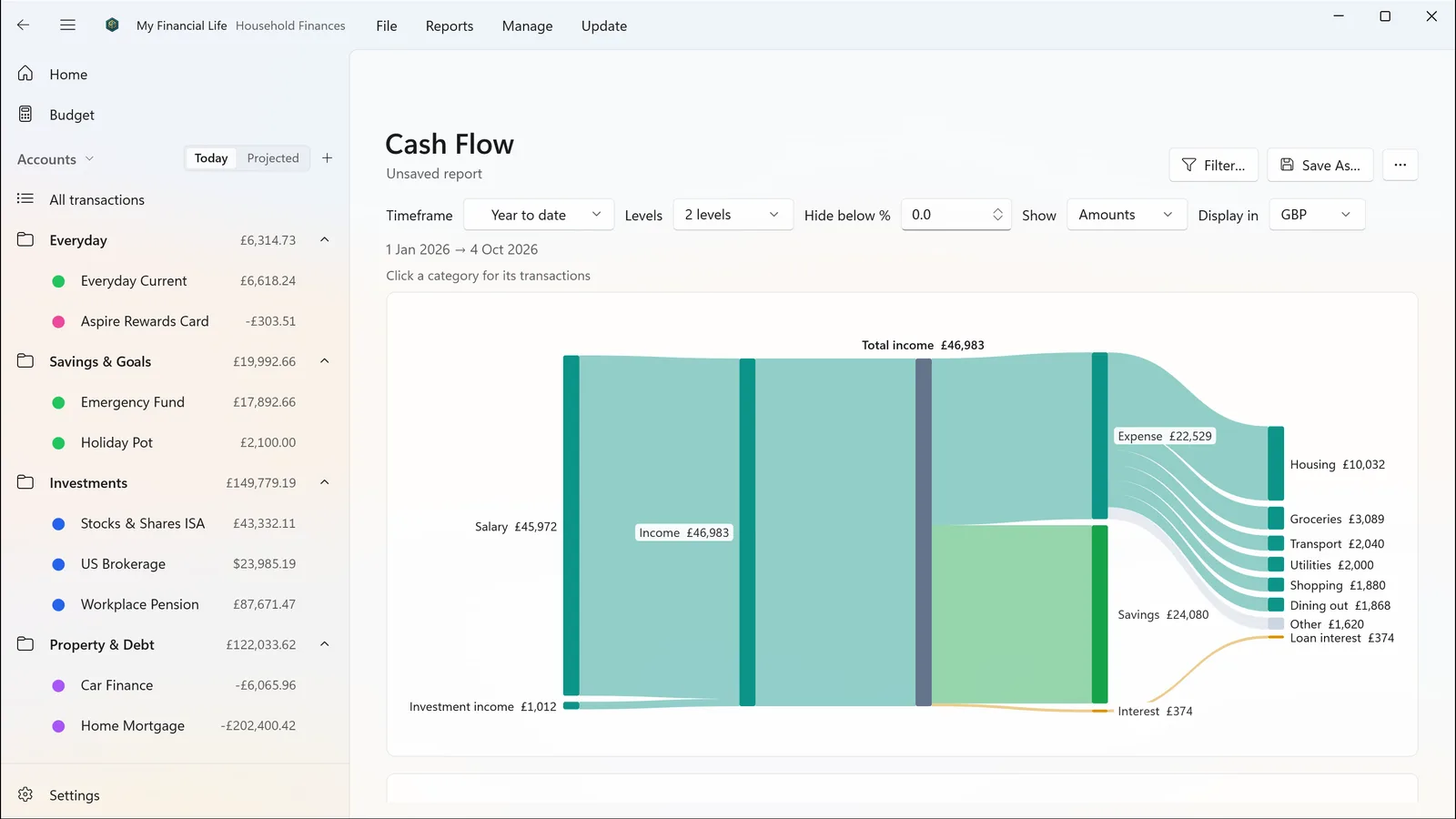
Task: Click the Property & Debt folder icon
Action: [25, 644]
